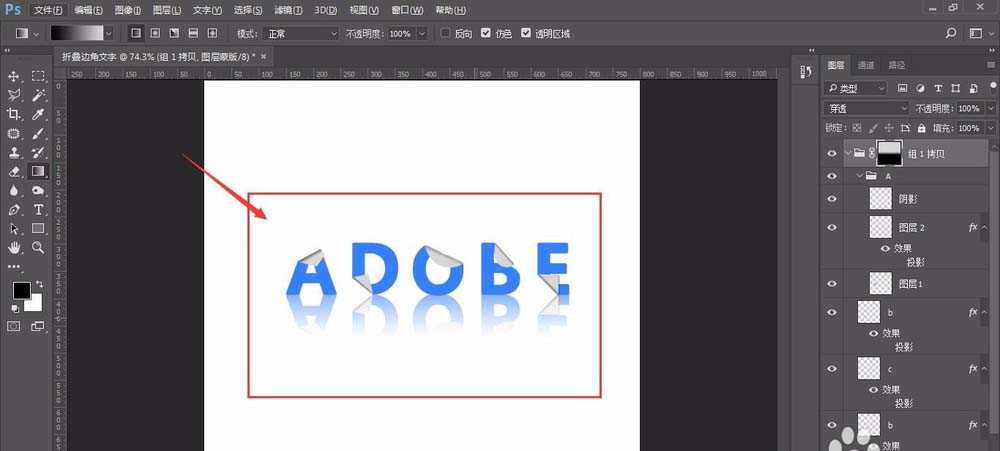Select the Horizontal Type tool

[38, 209]
